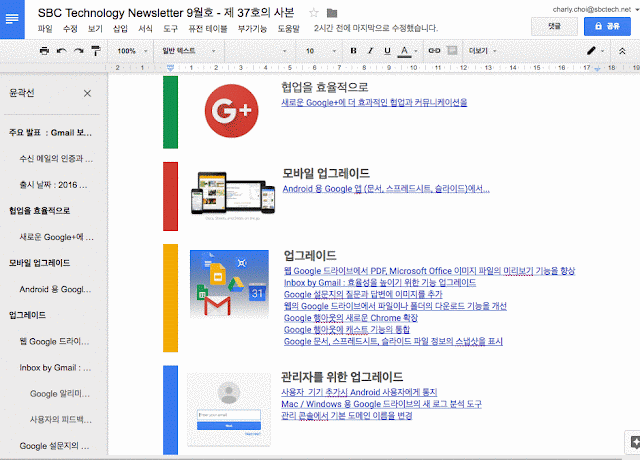Jump to outline item Google 알리미
The height and width of the screenshot is (460, 640).
pos(60,394)
